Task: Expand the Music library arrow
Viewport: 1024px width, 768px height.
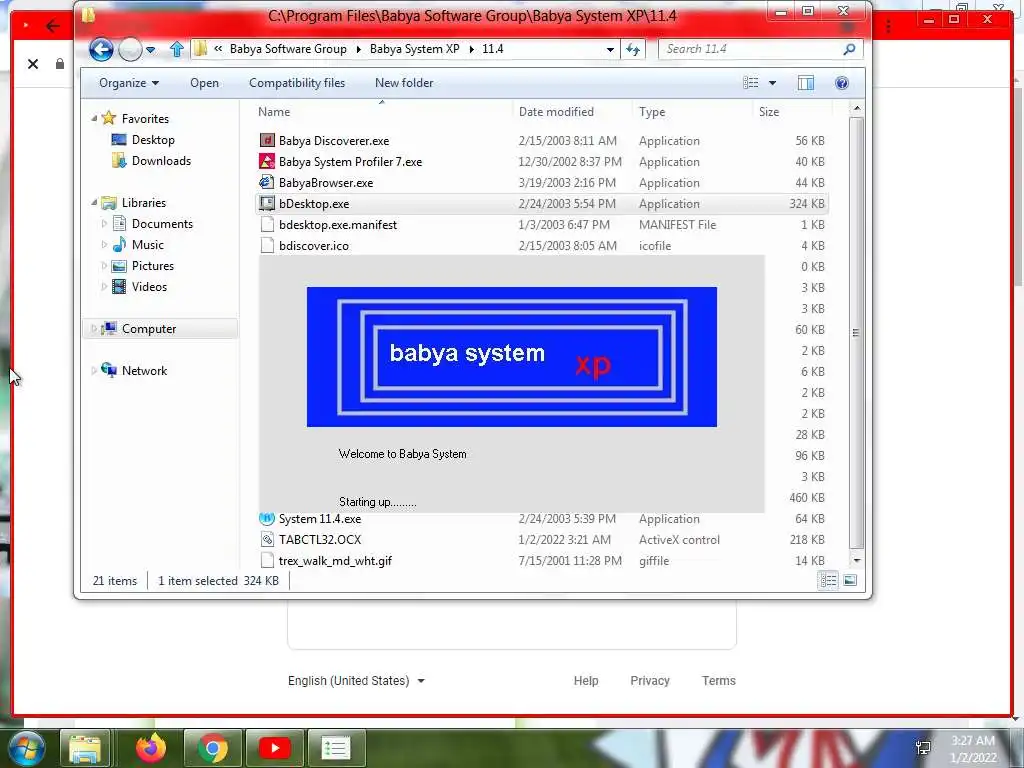Action: point(104,244)
